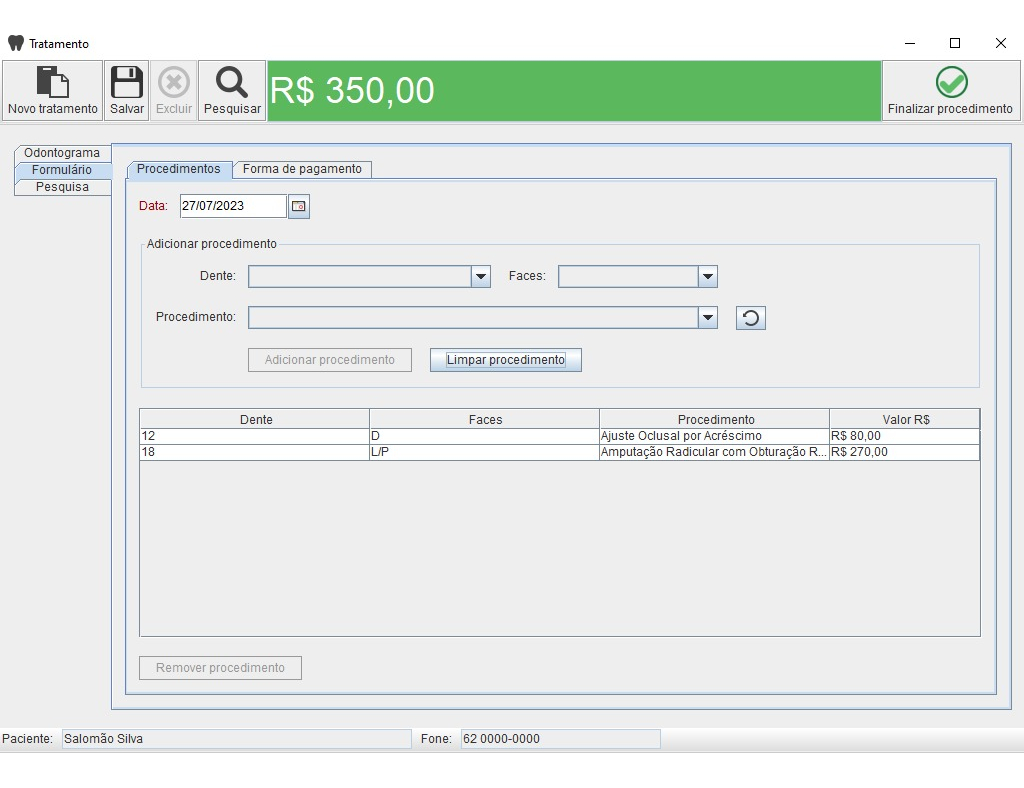Click the refresh icon beside Procedimento

click(750, 318)
